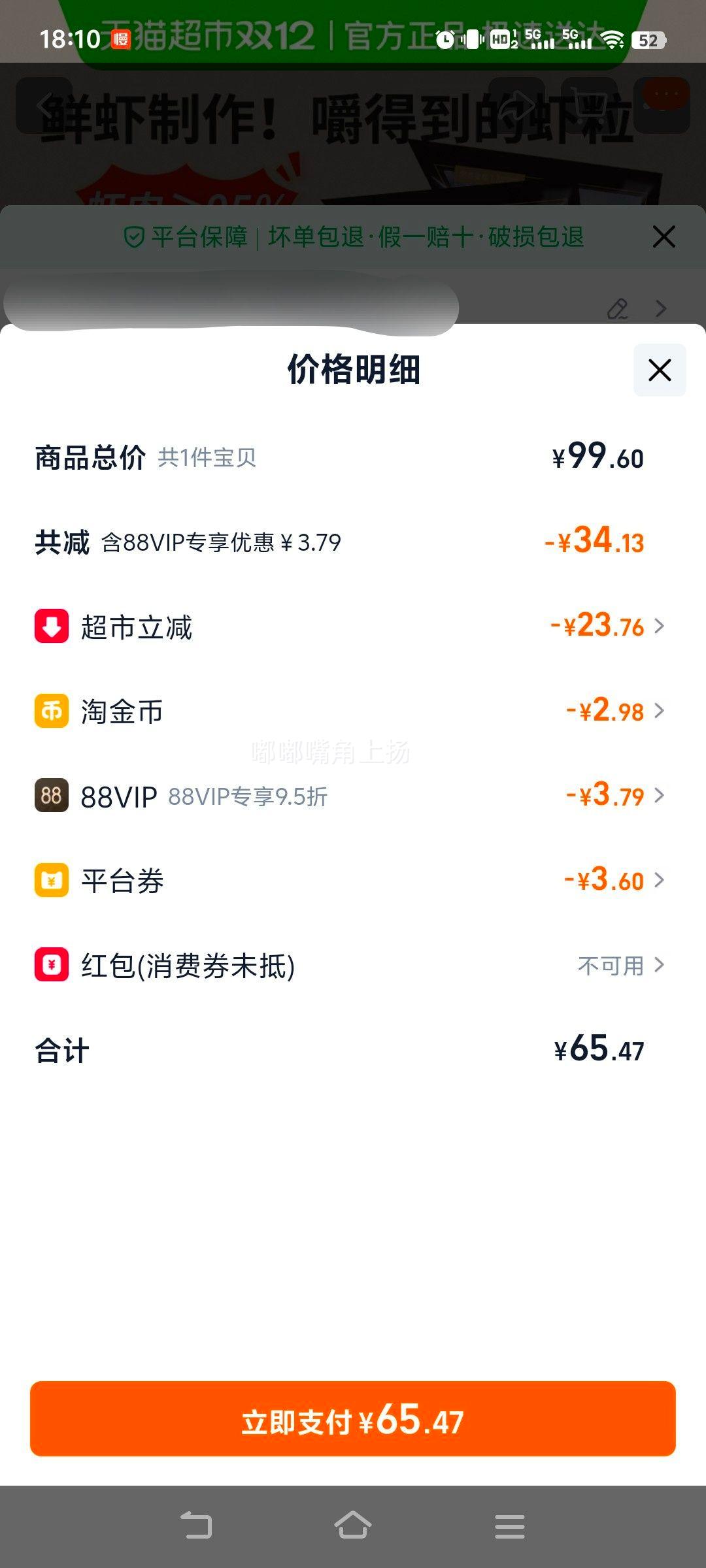Close the 价格明细 price details sheet
This screenshot has width=706, height=1568.
click(660, 370)
